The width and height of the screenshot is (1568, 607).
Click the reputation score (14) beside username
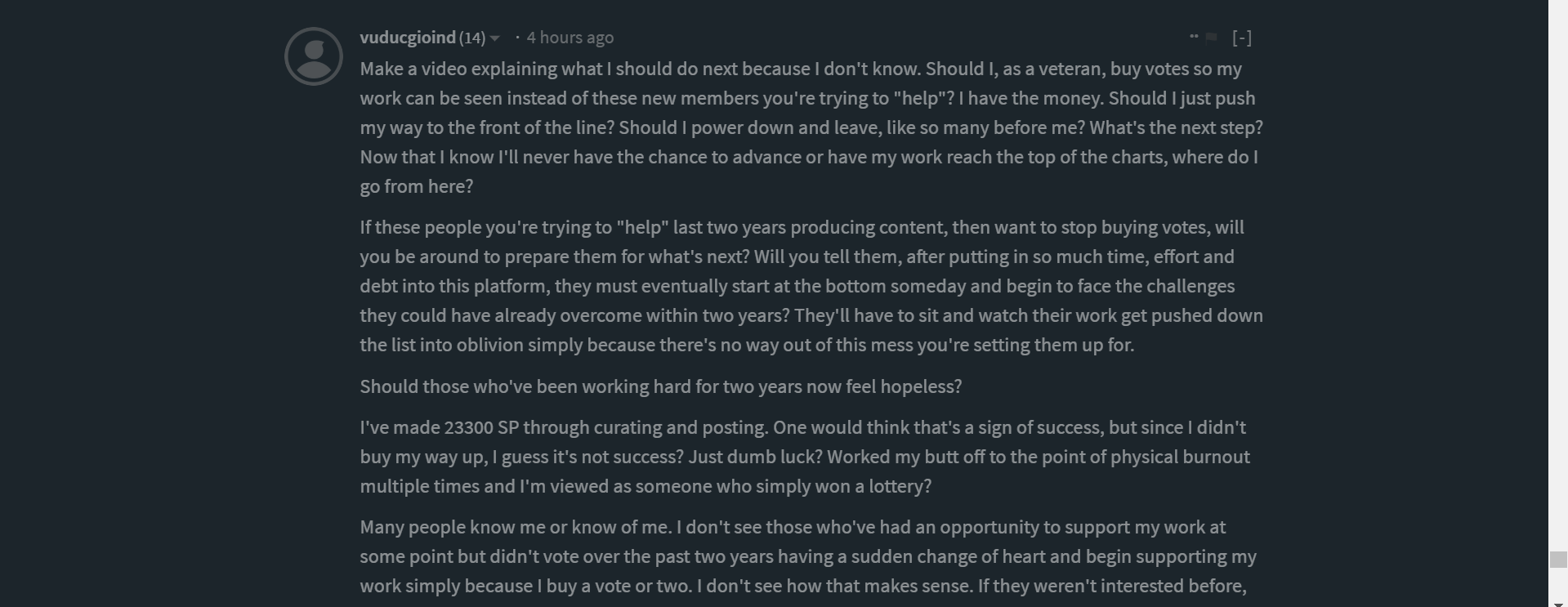(x=471, y=38)
